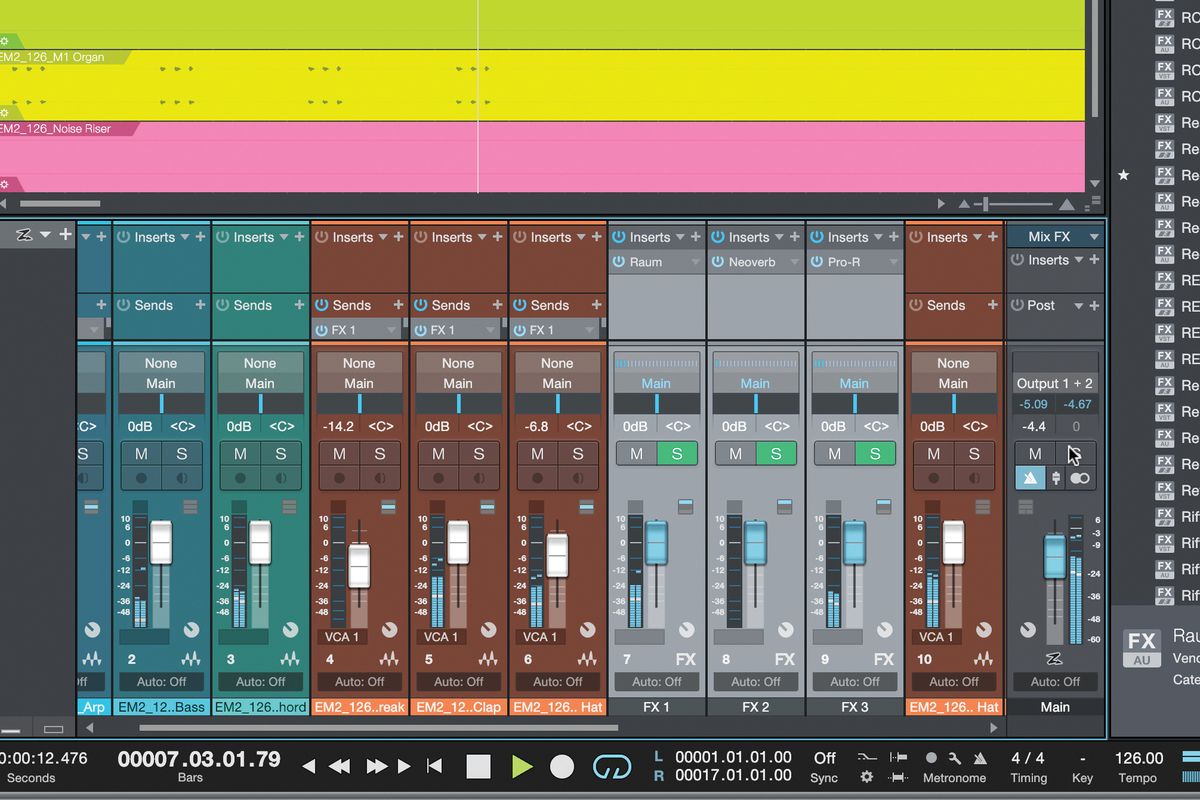
Task: Arm channel 2 for recording
Action: [x=141, y=478]
